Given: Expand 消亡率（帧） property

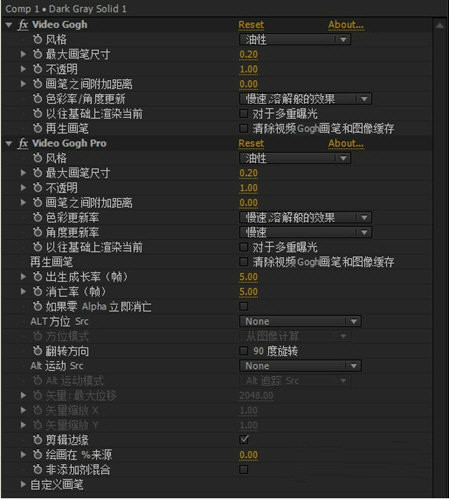Looking at the screenshot, I should [23, 292].
